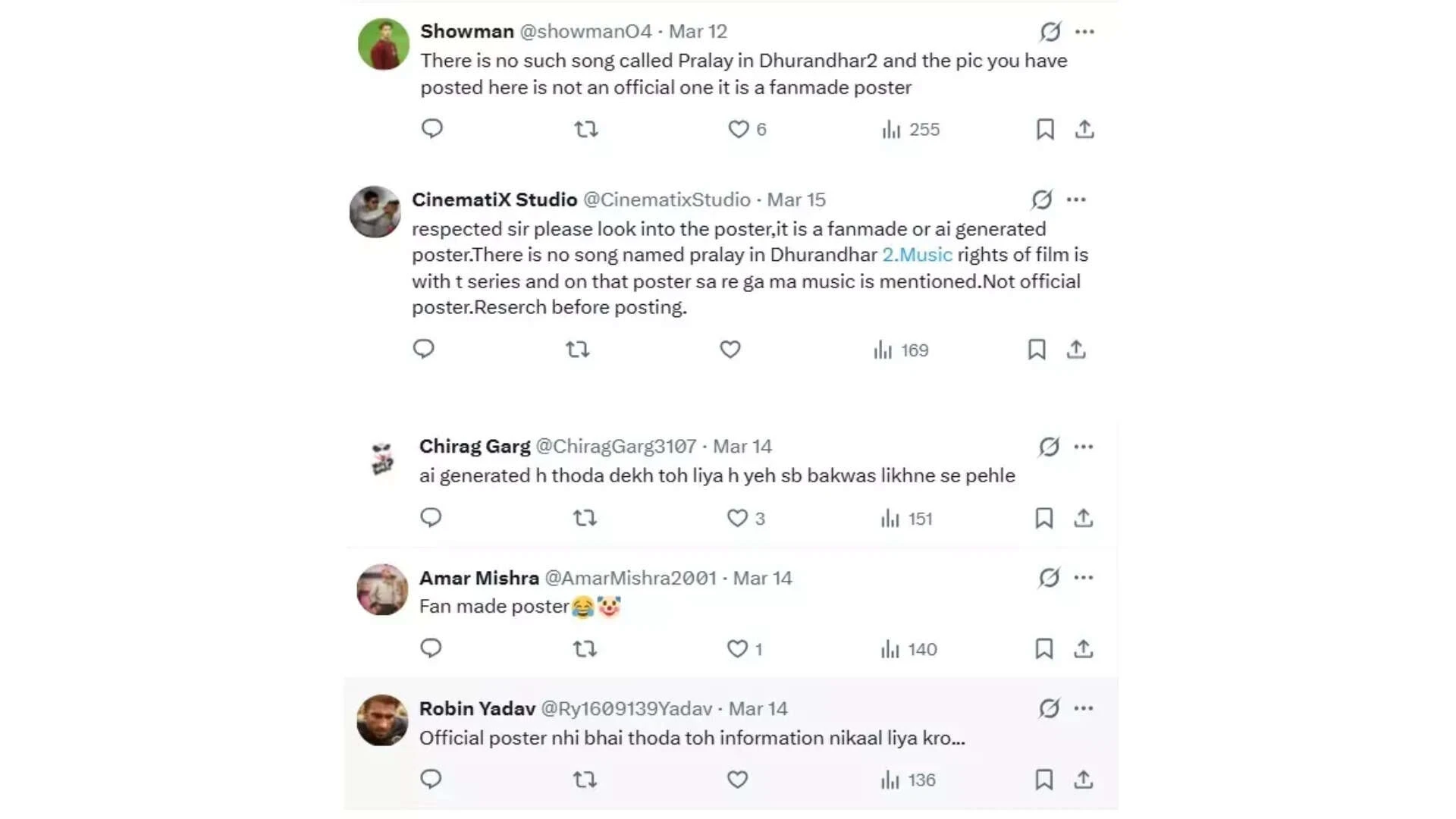The image size is (1456, 819).
Task: View analytics showing 140 views
Action: click(x=909, y=649)
